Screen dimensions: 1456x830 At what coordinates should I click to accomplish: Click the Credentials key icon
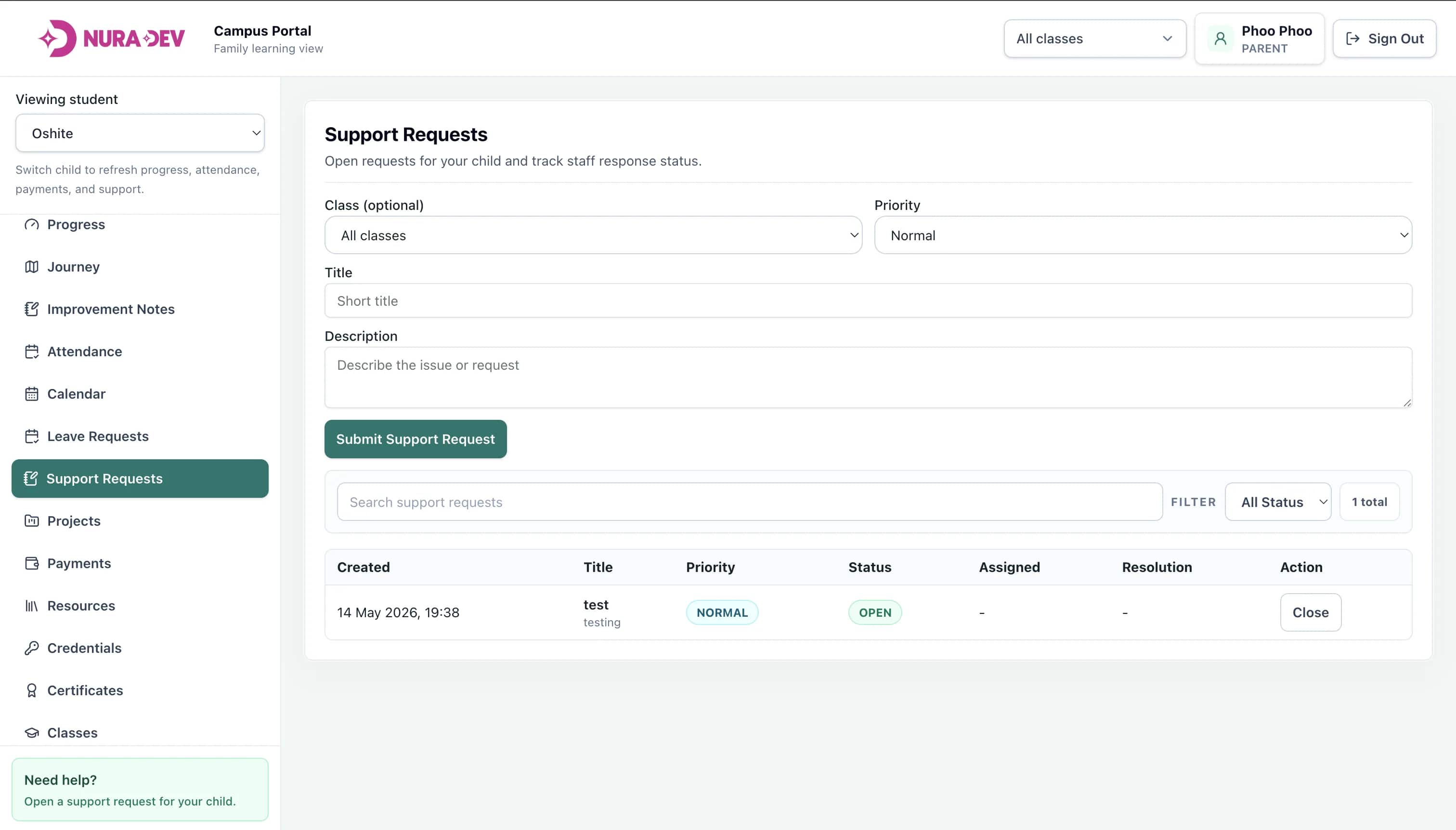pyautogui.click(x=32, y=648)
